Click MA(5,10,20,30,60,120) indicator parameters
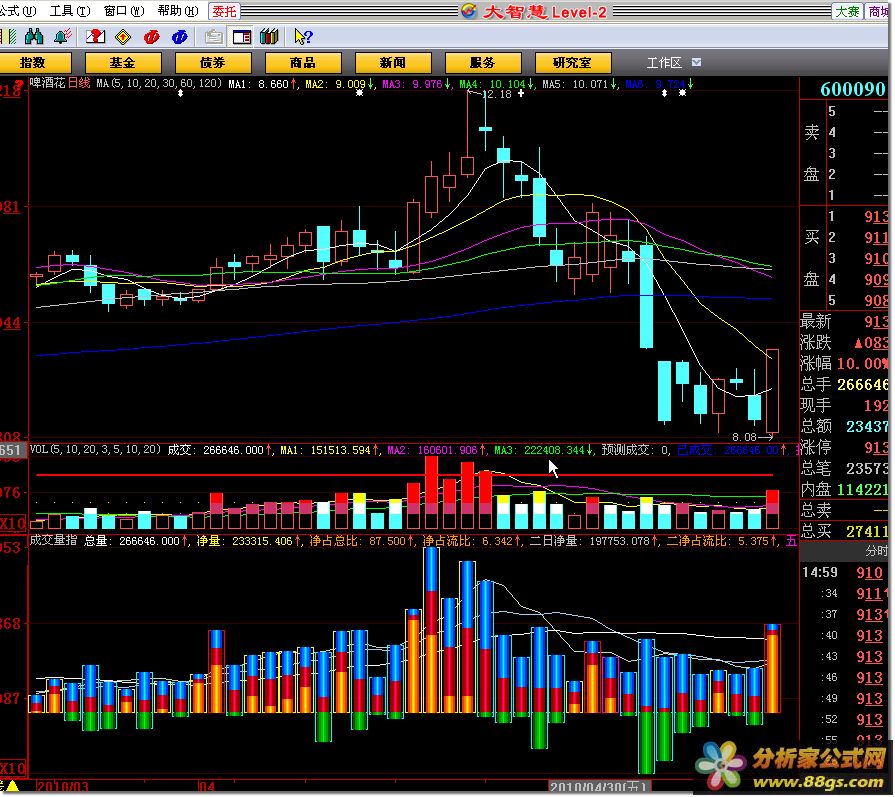895x797 pixels. [159, 83]
